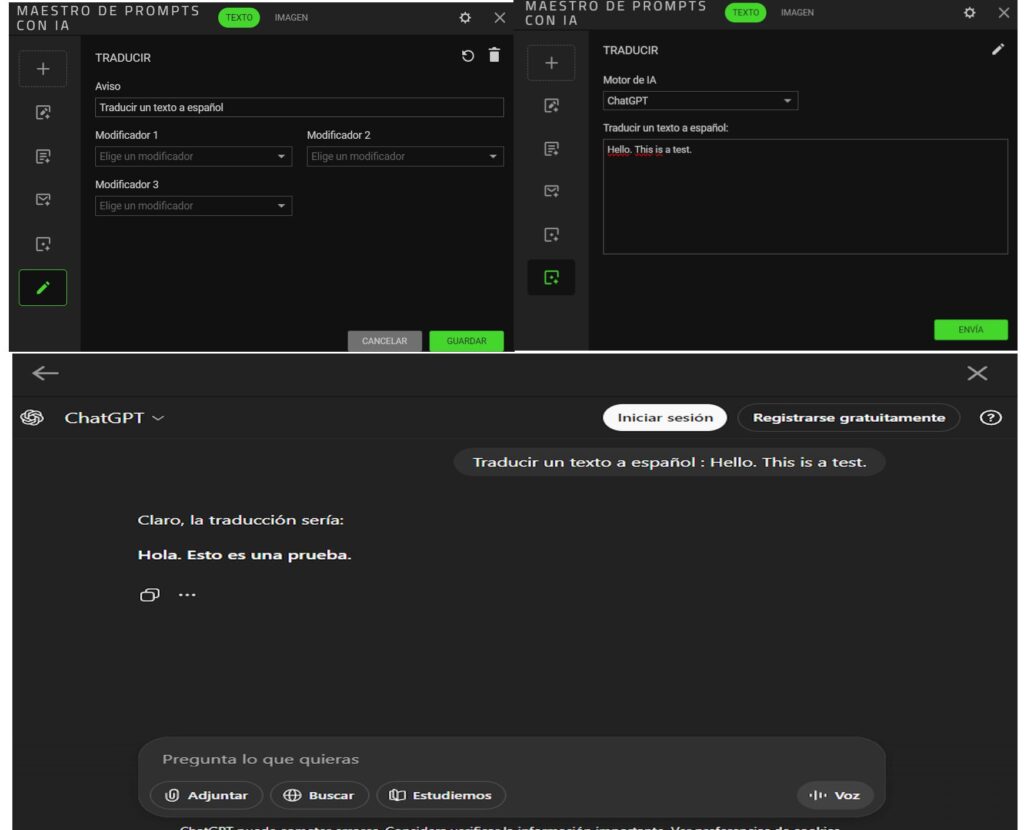This screenshot has height=830, width=1024.
Task: Expand the ChatGPT model selector chevron
Action: tap(158, 418)
